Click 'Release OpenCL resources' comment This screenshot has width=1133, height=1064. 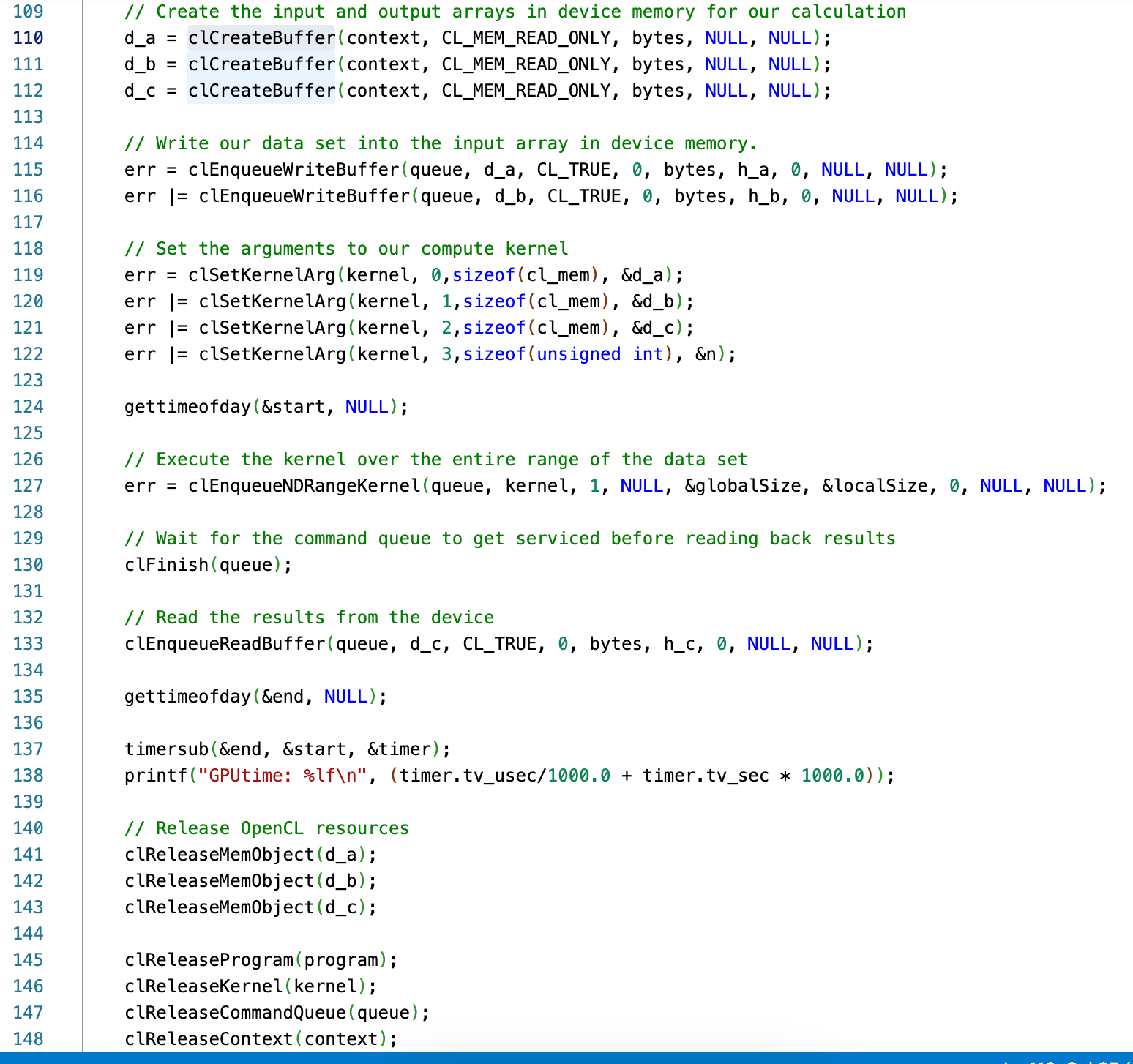266,828
